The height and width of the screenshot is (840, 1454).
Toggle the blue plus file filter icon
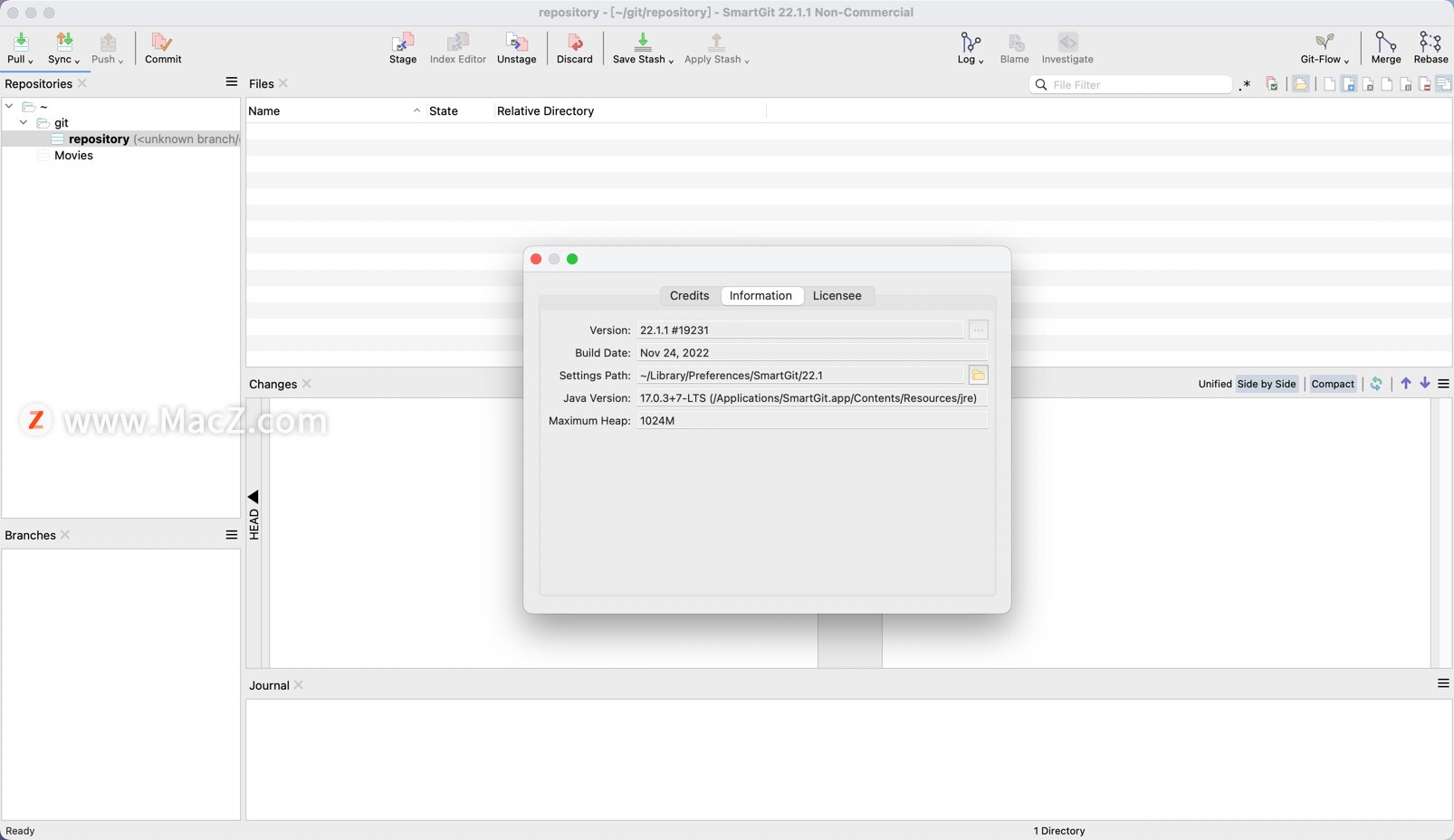(x=1348, y=84)
